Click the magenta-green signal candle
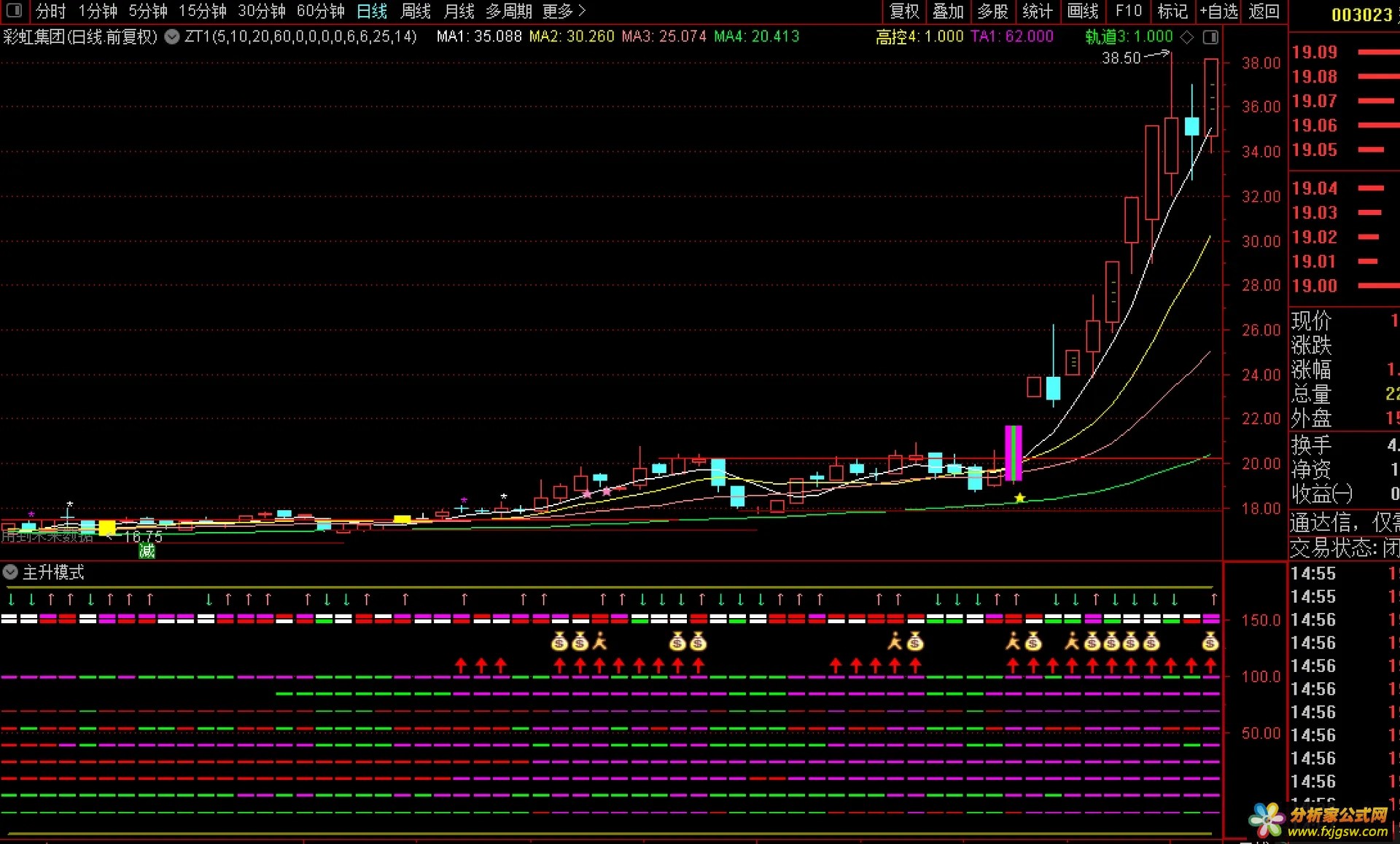This screenshot has width=1400, height=844. pyautogui.click(x=1014, y=453)
